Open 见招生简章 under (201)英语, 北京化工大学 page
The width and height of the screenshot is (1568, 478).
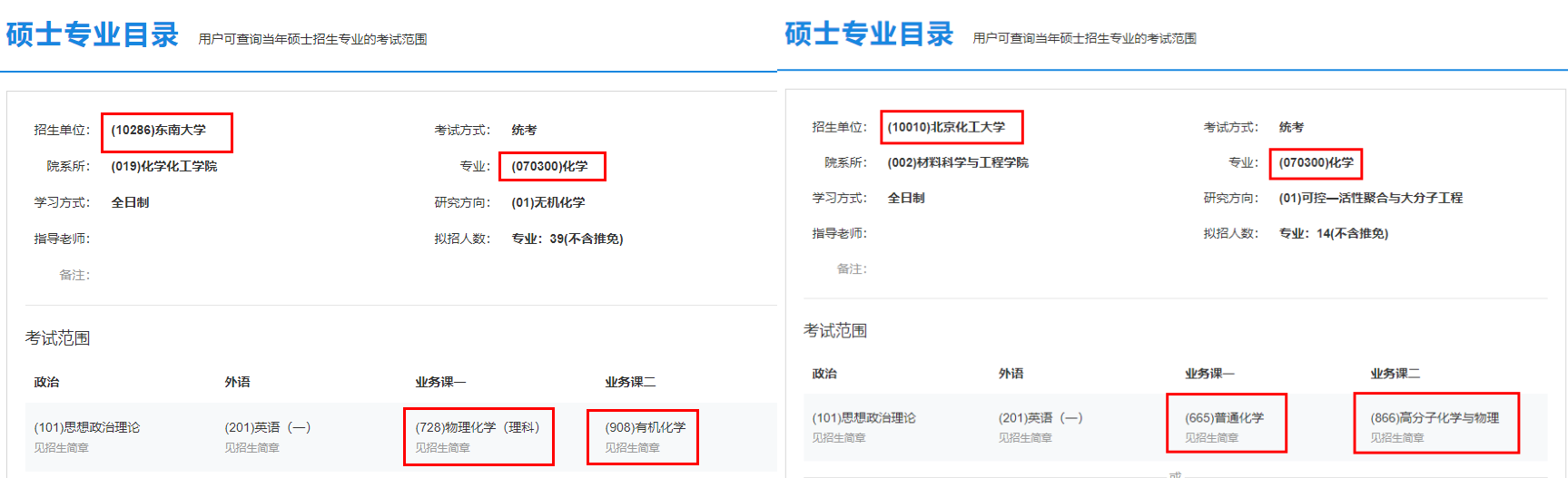pos(1025,438)
